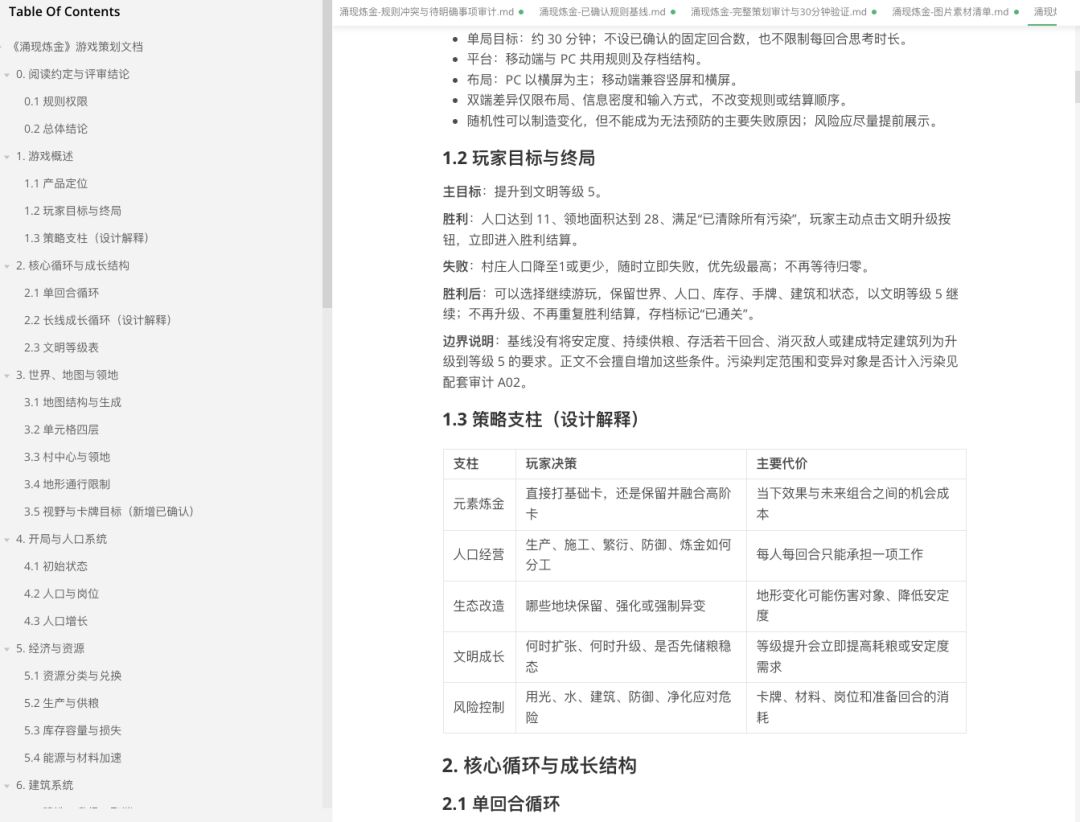Jump to 《涌现炼金》游戏策划文档 in contents
The height and width of the screenshot is (822, 1080).
click(77, 47)
